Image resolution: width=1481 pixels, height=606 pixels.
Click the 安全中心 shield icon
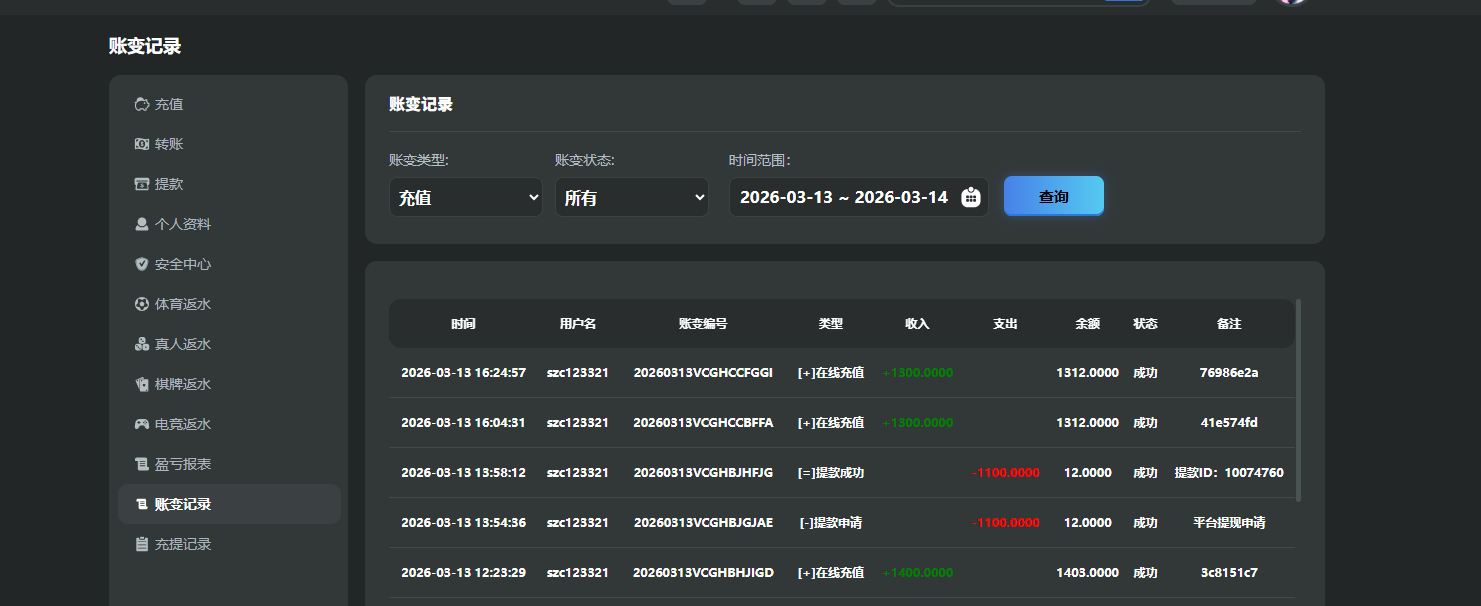coord(141,264)
